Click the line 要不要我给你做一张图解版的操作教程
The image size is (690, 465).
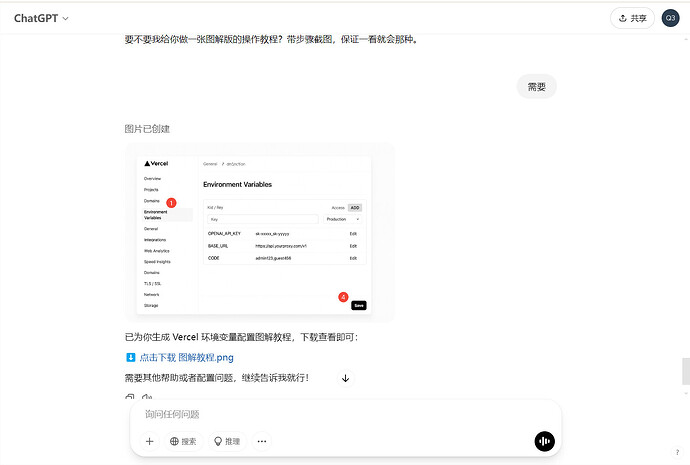pyautogui.click(x=203, y=40)
